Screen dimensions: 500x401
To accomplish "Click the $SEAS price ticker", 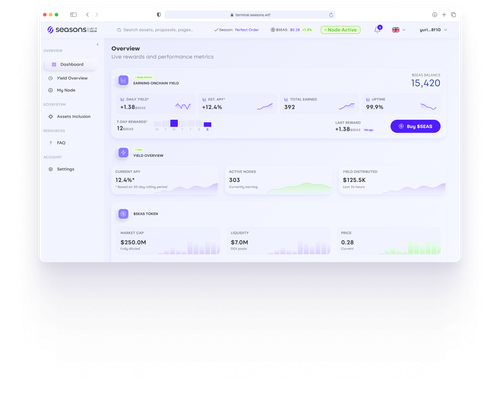I will [291, 30].
